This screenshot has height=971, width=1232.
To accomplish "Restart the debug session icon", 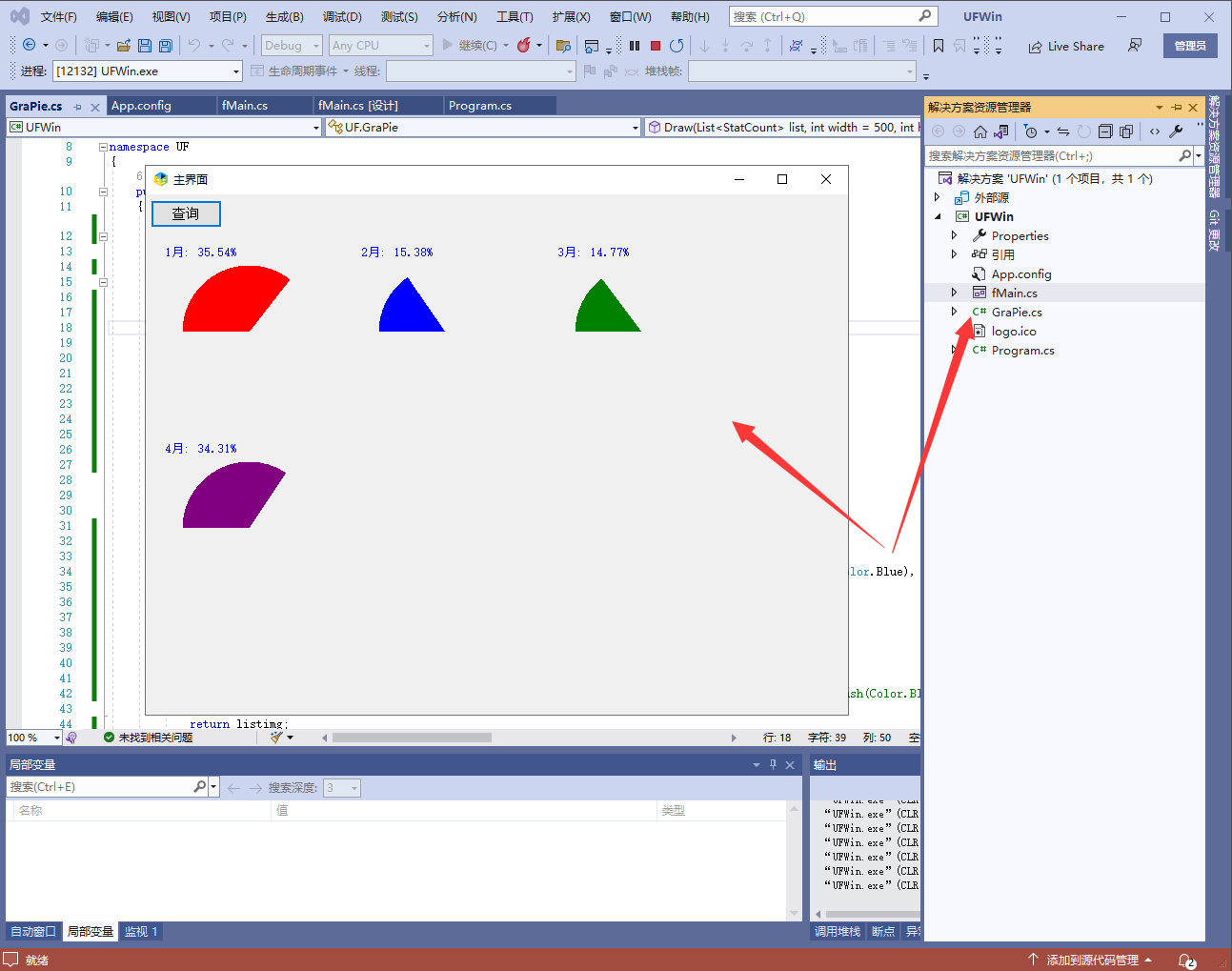I will [x=677, y=46].
